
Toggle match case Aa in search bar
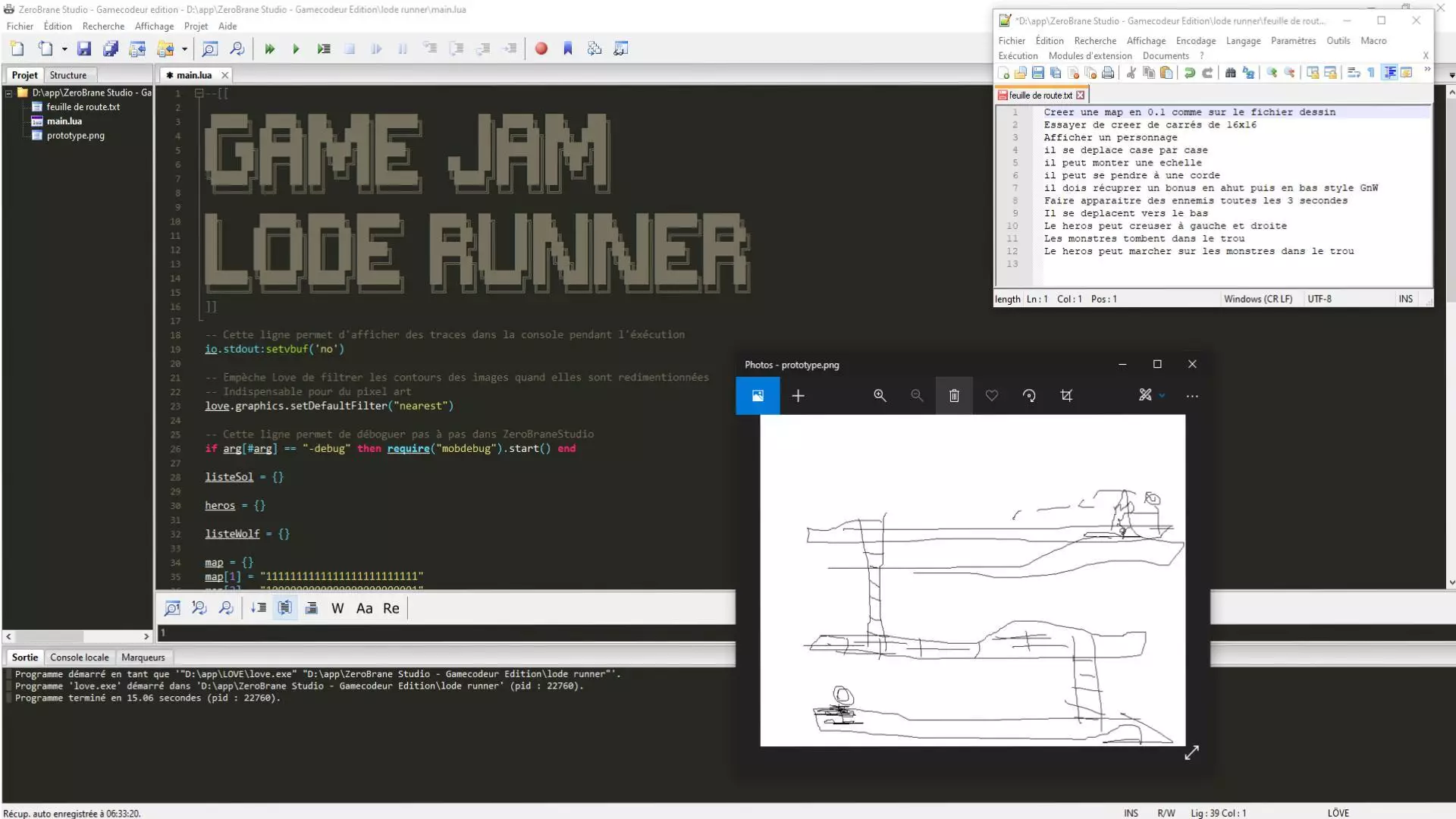364,608
